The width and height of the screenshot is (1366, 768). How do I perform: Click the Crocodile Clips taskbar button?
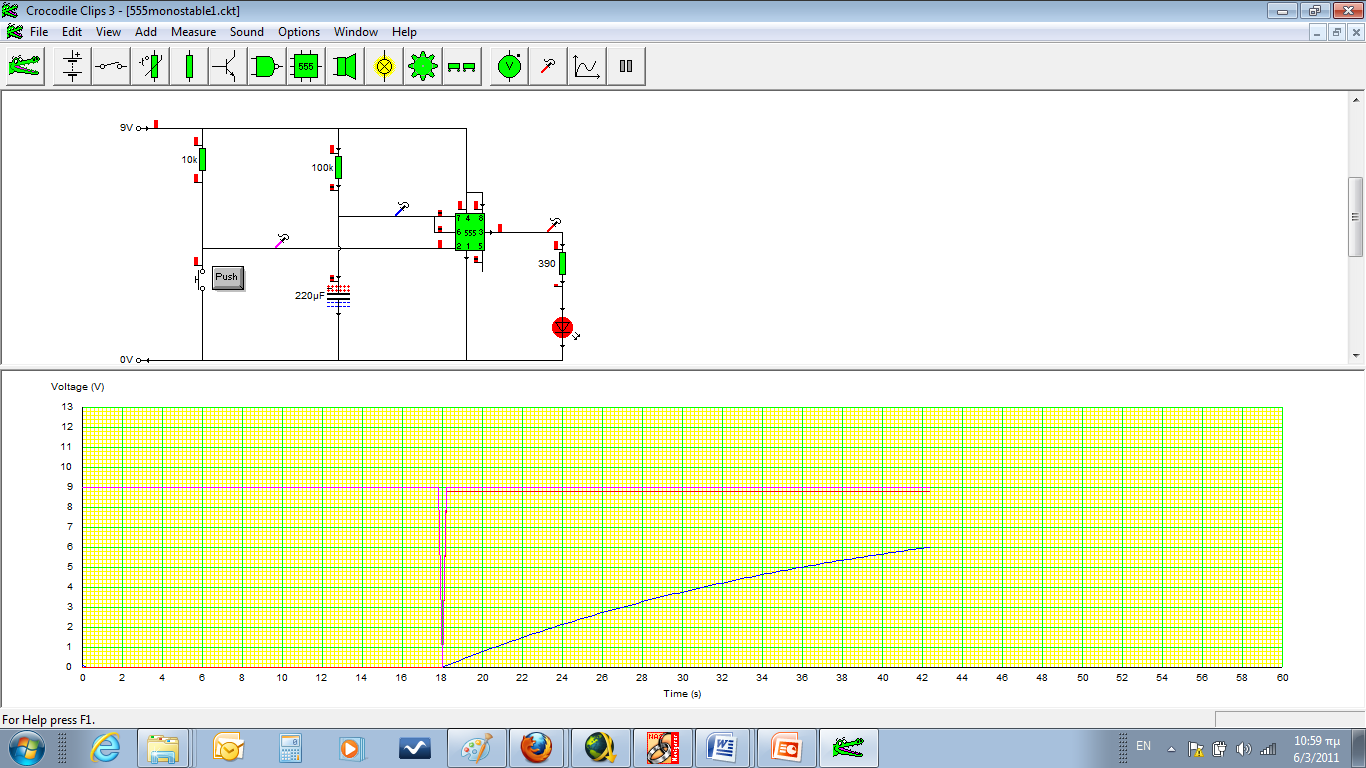click(x=848, y=747)
